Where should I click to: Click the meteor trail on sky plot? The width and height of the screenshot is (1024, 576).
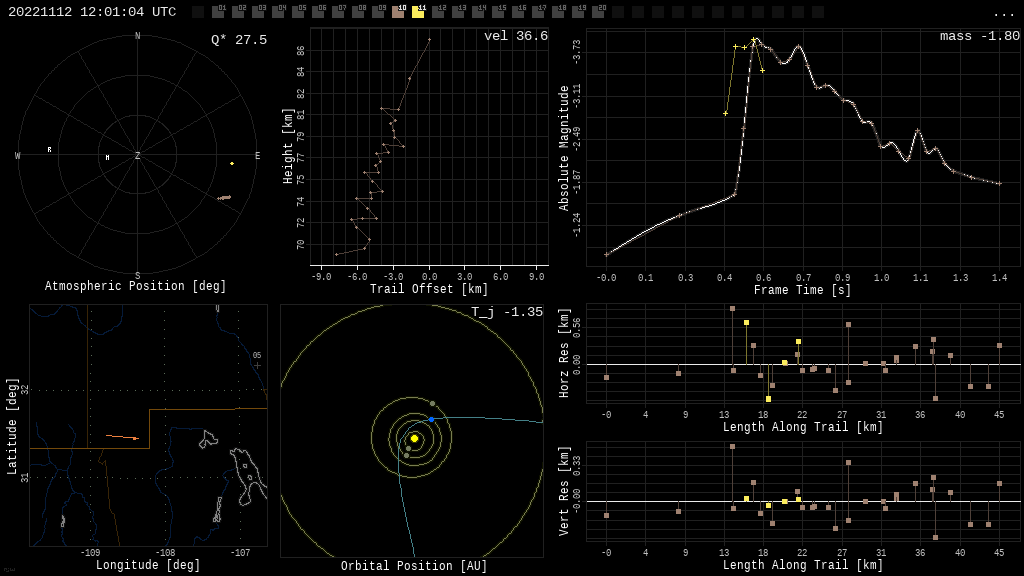225,198
